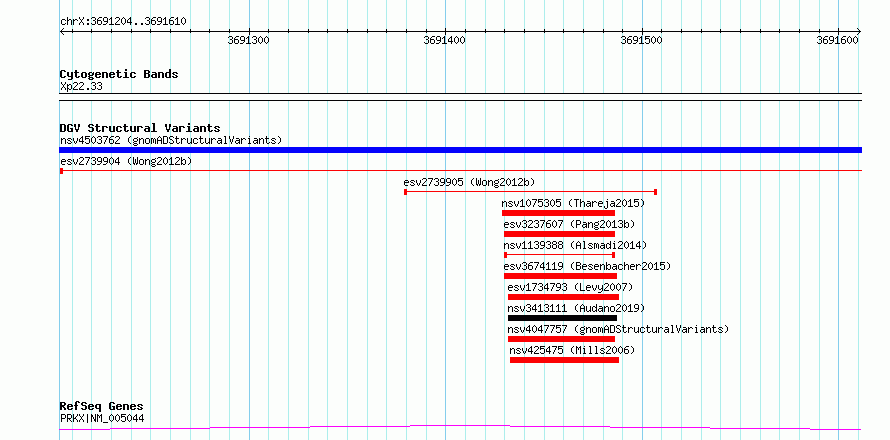The width and height of the screenshot is (890, 440).
Task: Open nsv4503762 gnomADStructuralVariants label
Action: tap(171, 140)
